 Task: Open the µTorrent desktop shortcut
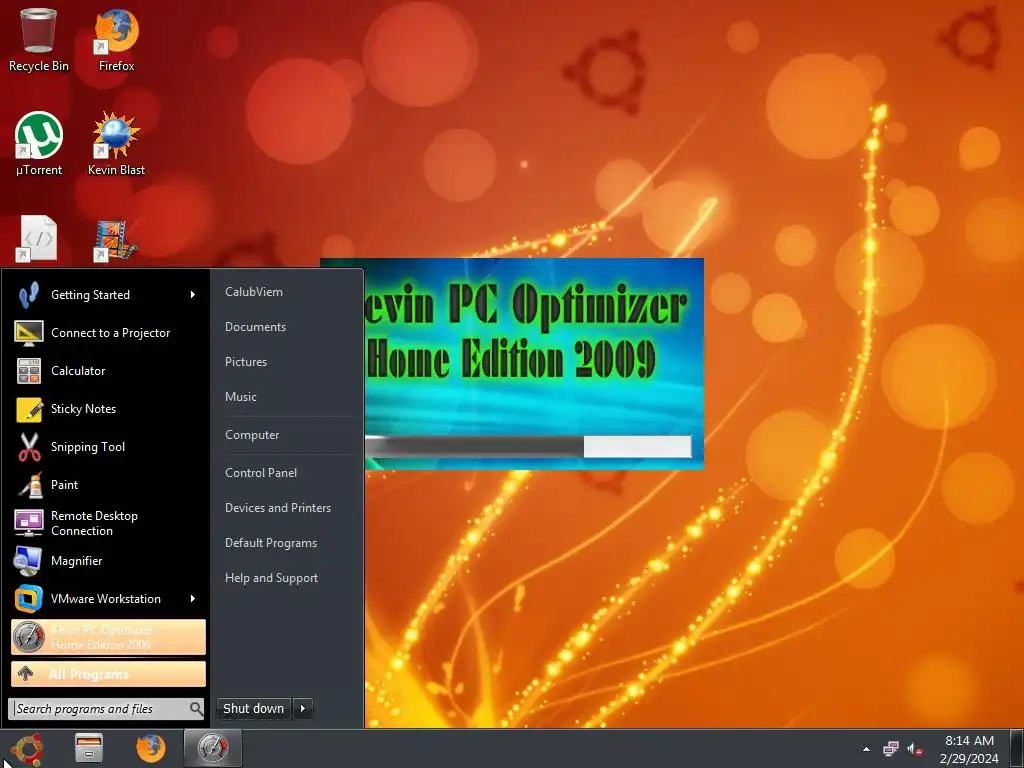click(39, 144)
